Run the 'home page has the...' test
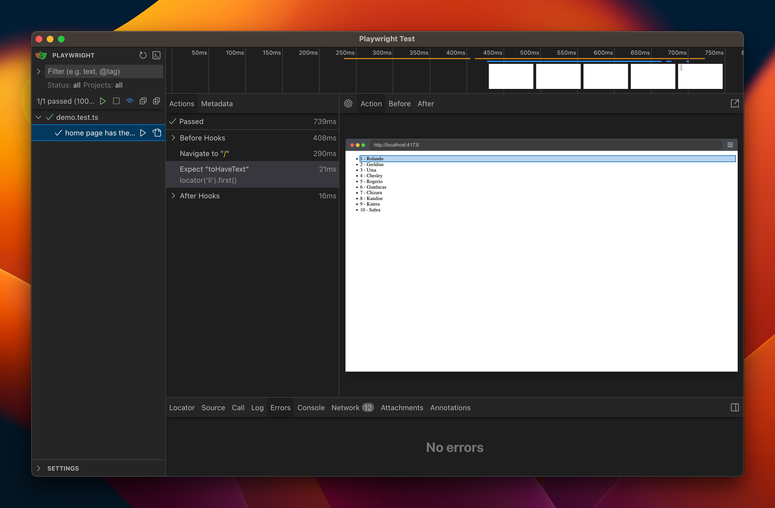Image resolution: width=775 pixels, height=508 pixels. coord(143,133)
